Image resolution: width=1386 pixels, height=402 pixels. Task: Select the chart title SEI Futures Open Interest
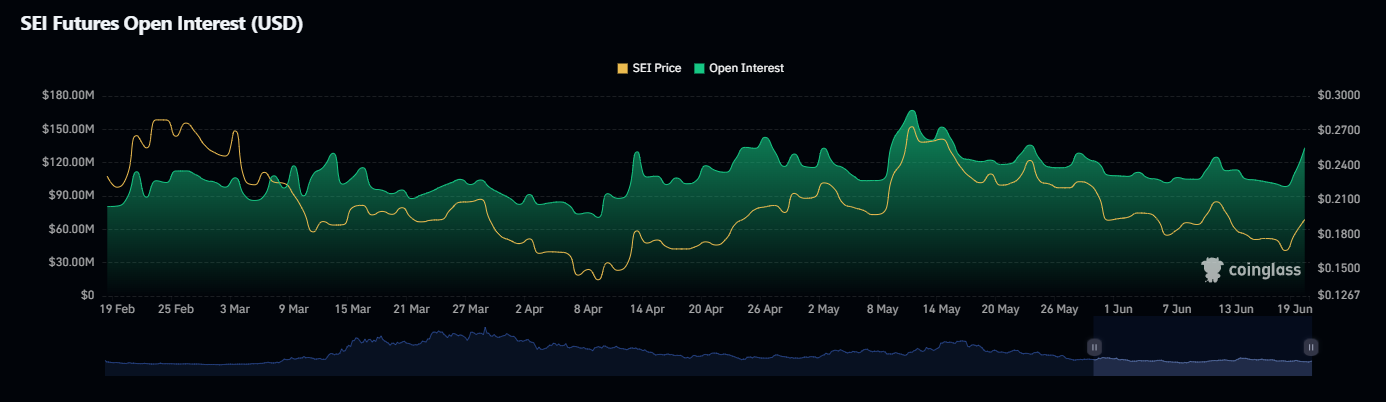pyautogui.click(x=162, y=24)
